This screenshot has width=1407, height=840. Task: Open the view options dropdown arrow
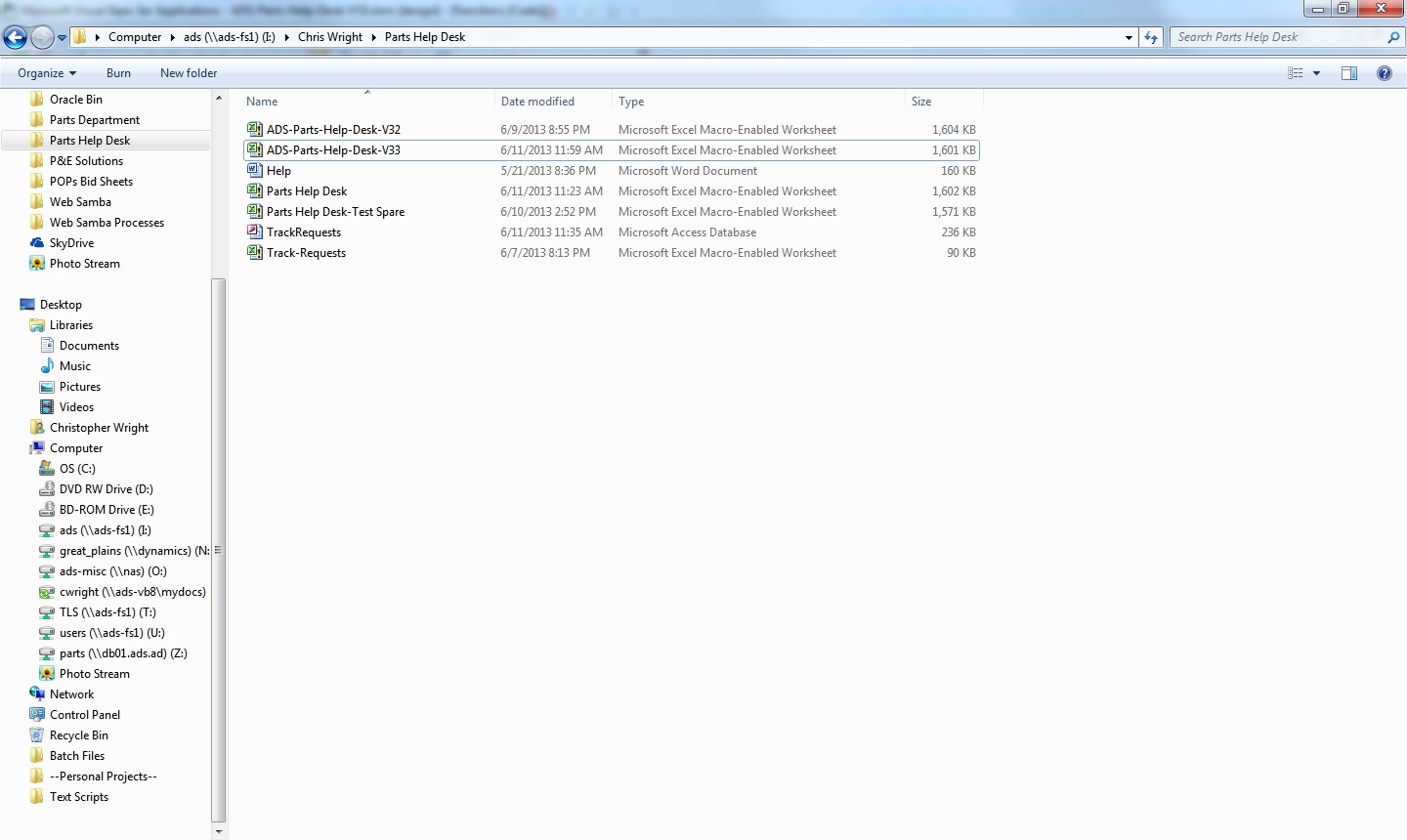[1316, 73]
